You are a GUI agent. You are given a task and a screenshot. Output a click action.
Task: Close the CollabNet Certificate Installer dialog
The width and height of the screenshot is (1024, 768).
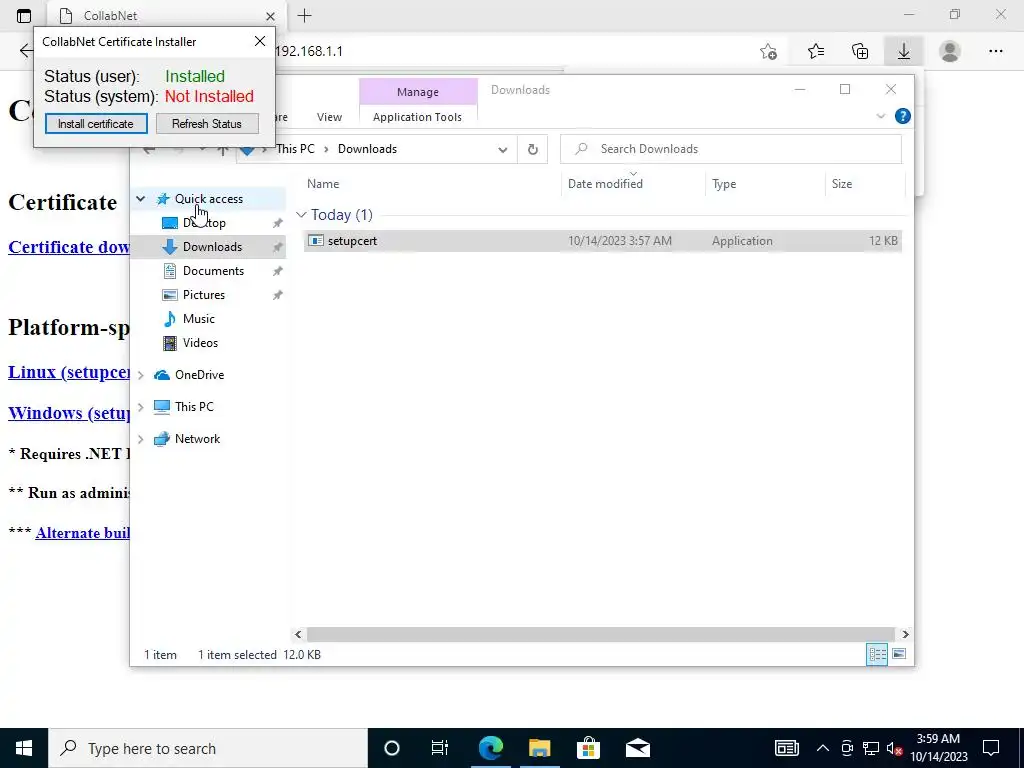pos(260,41)
